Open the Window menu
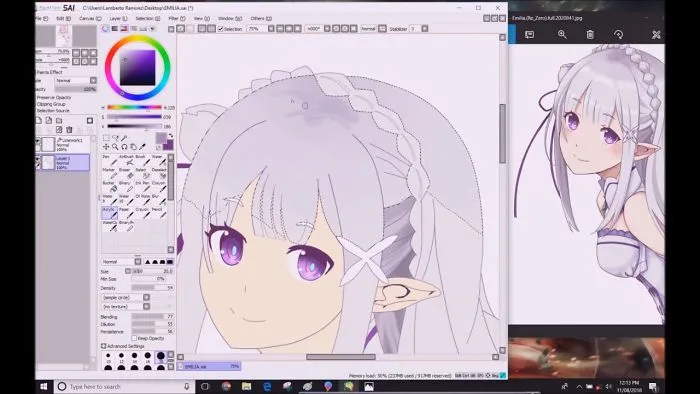Viewport: 700px width, 394px height. (230, 18)
